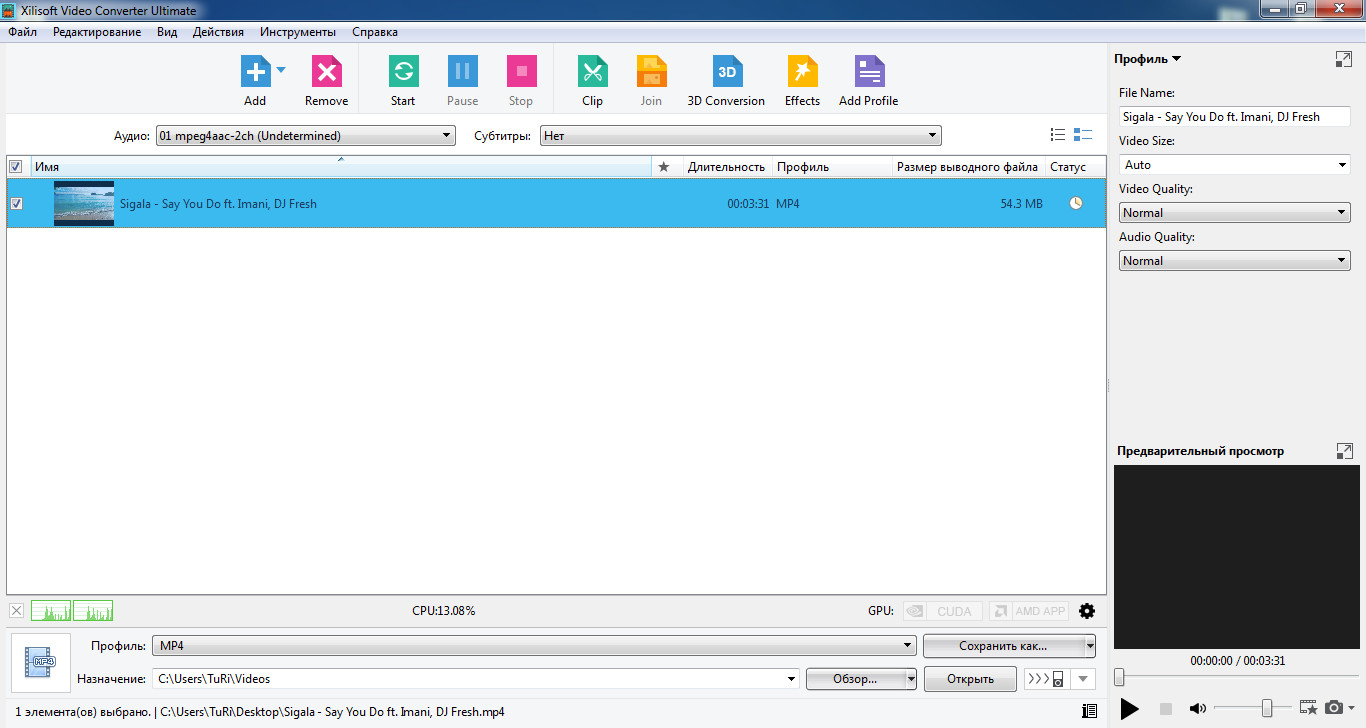1366x728 pixels.
Task: Open the 3D Conversion tool
Action: click(x=726, y=72)
